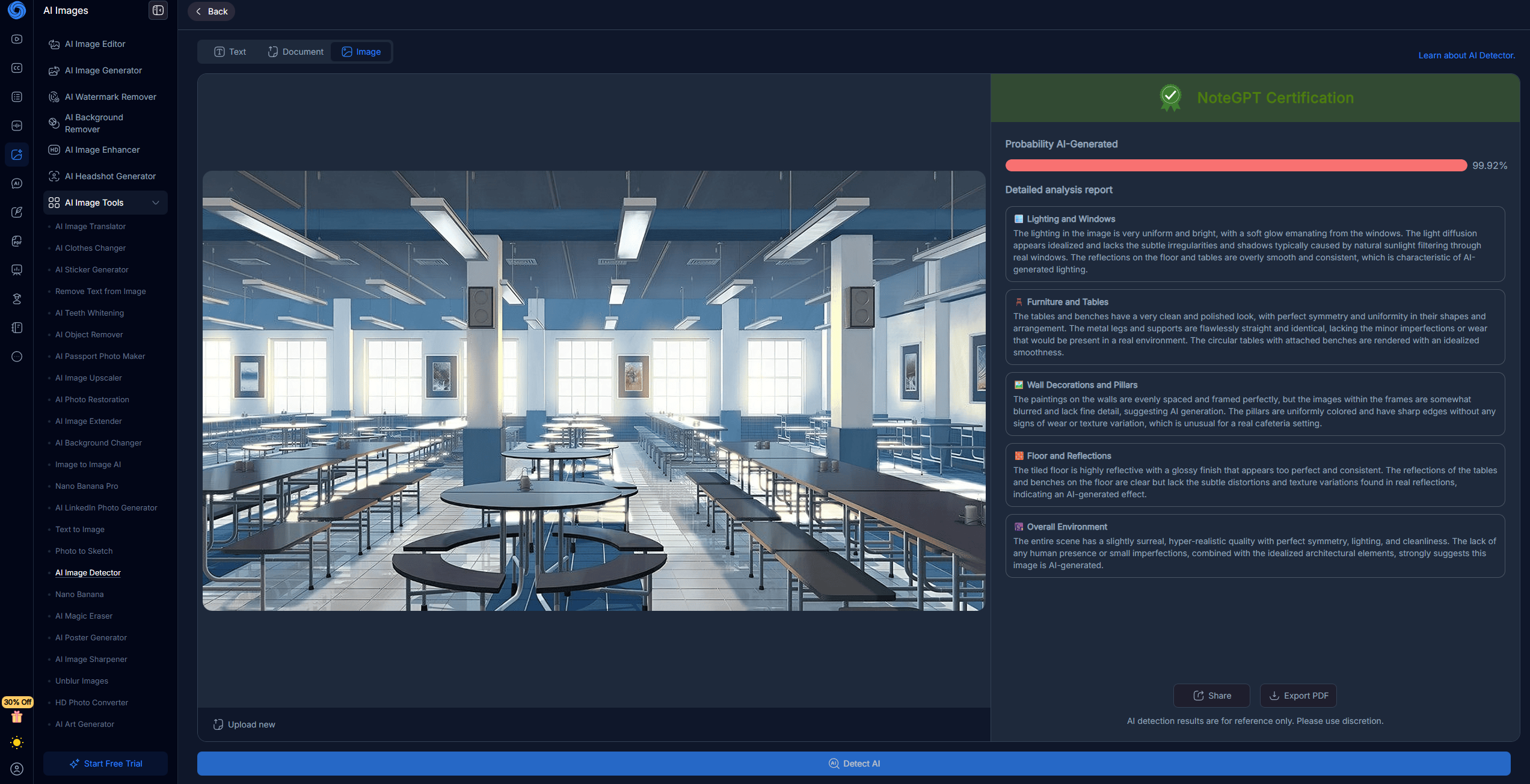Open the AI Headshot Generator
Viewport: 1530px width, 784px height.
click(110, 176)
